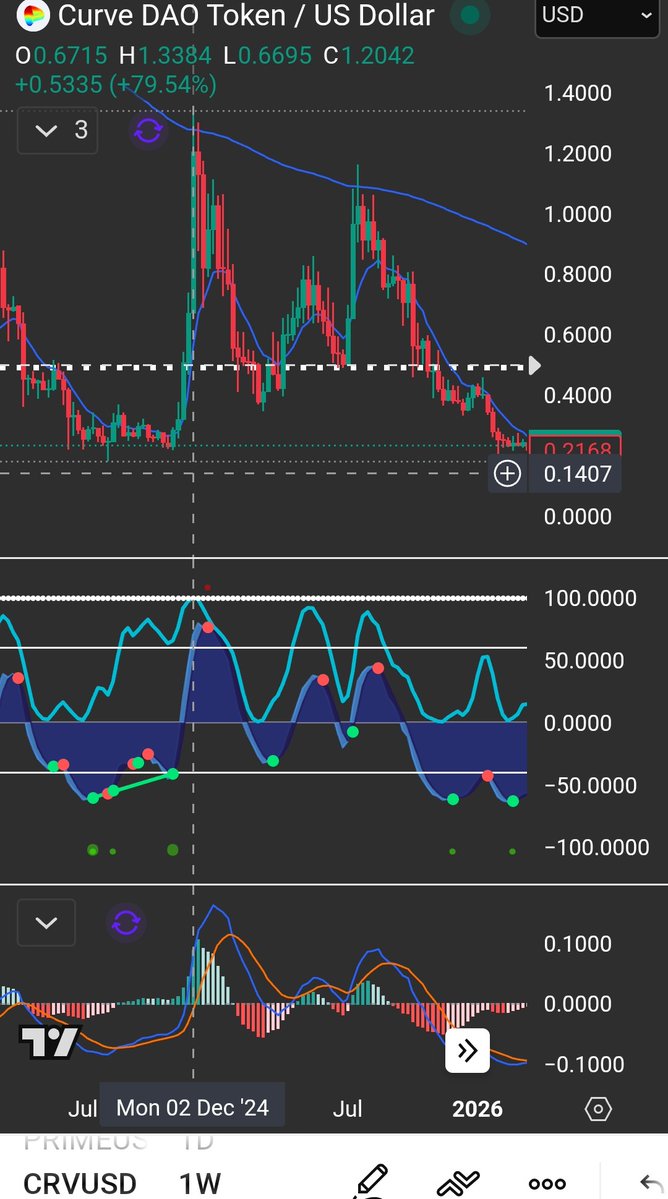Tap the Curve DAO Token / US Dollar title
668x1199 pixels.
(246, 15)
